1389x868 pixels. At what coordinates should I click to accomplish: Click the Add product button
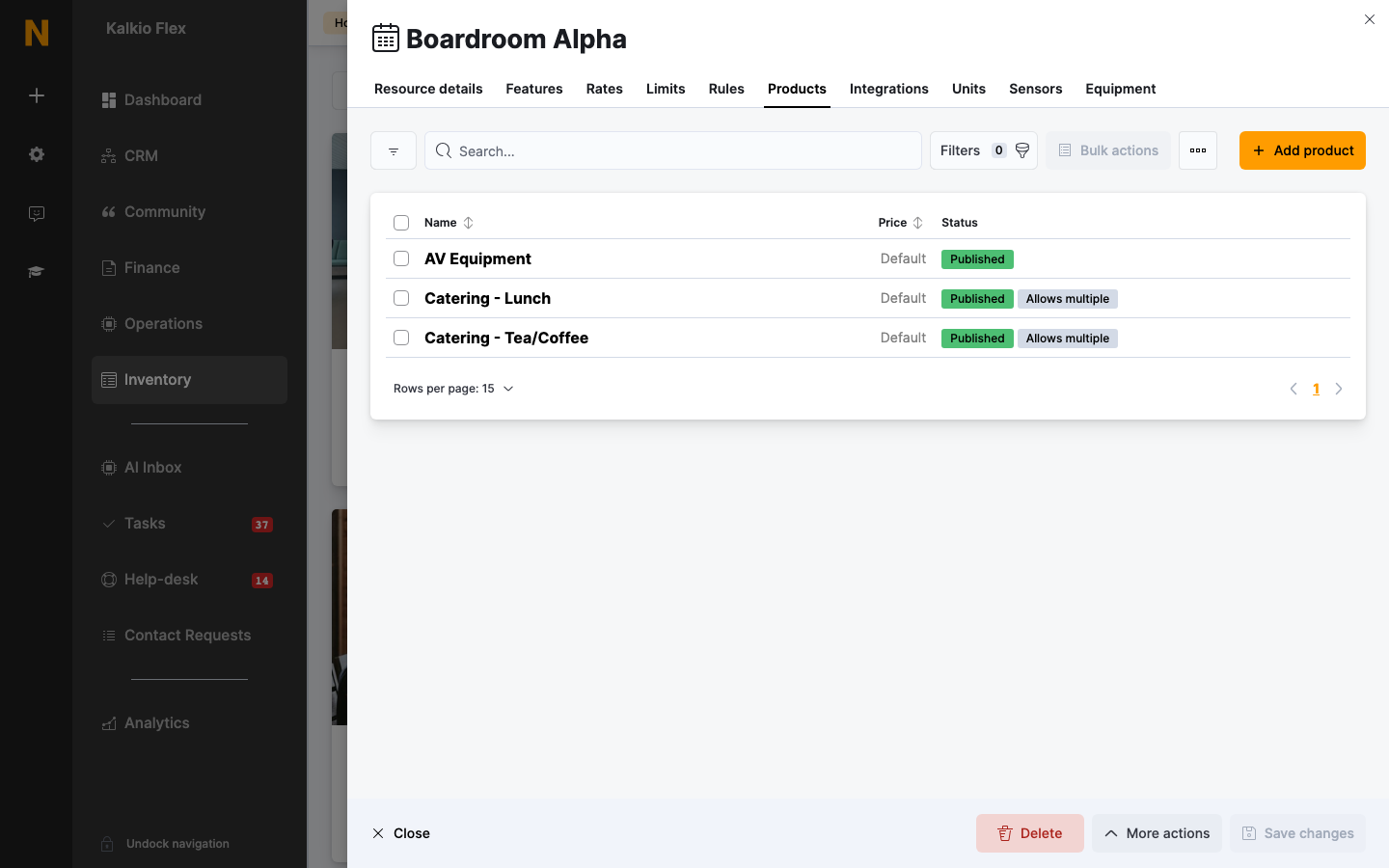1302,150
